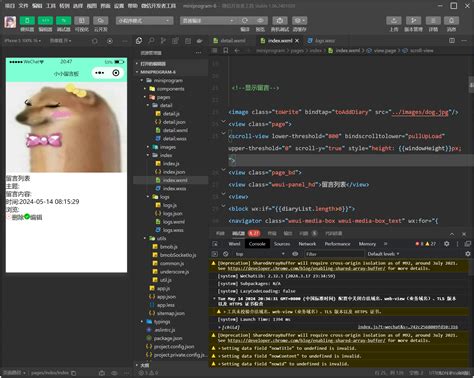Click the clear console icon

point(226,254)
